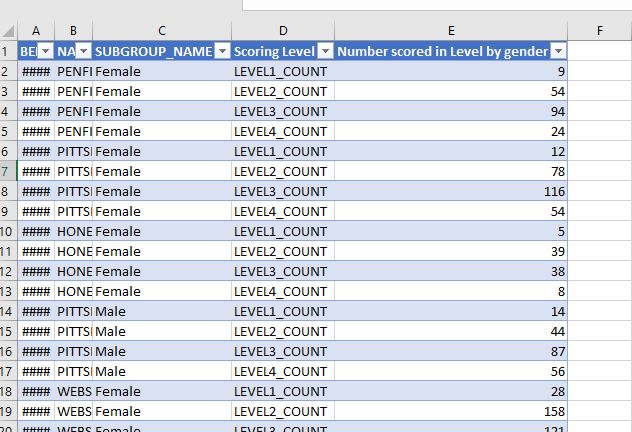Viewport: 632px width, 432px height.
Task: Click Female cell in row 10
Action: (162, 231)
